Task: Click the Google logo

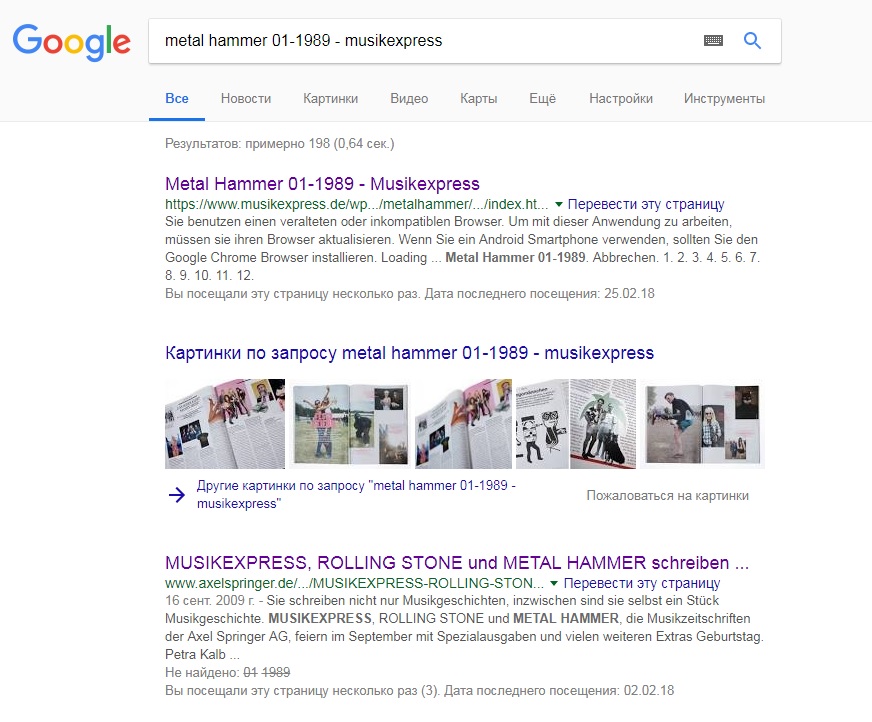Action: pos(72,42)
